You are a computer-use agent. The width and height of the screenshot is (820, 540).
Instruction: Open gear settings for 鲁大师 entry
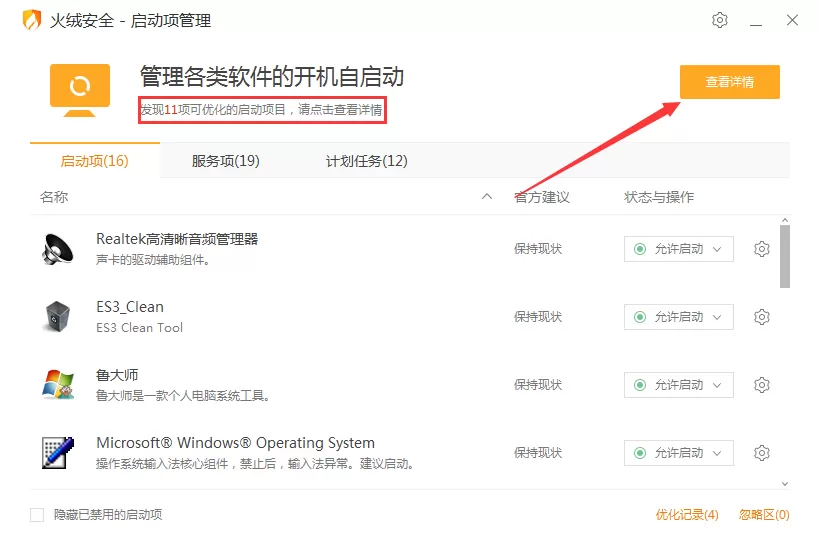click(761, 385)
